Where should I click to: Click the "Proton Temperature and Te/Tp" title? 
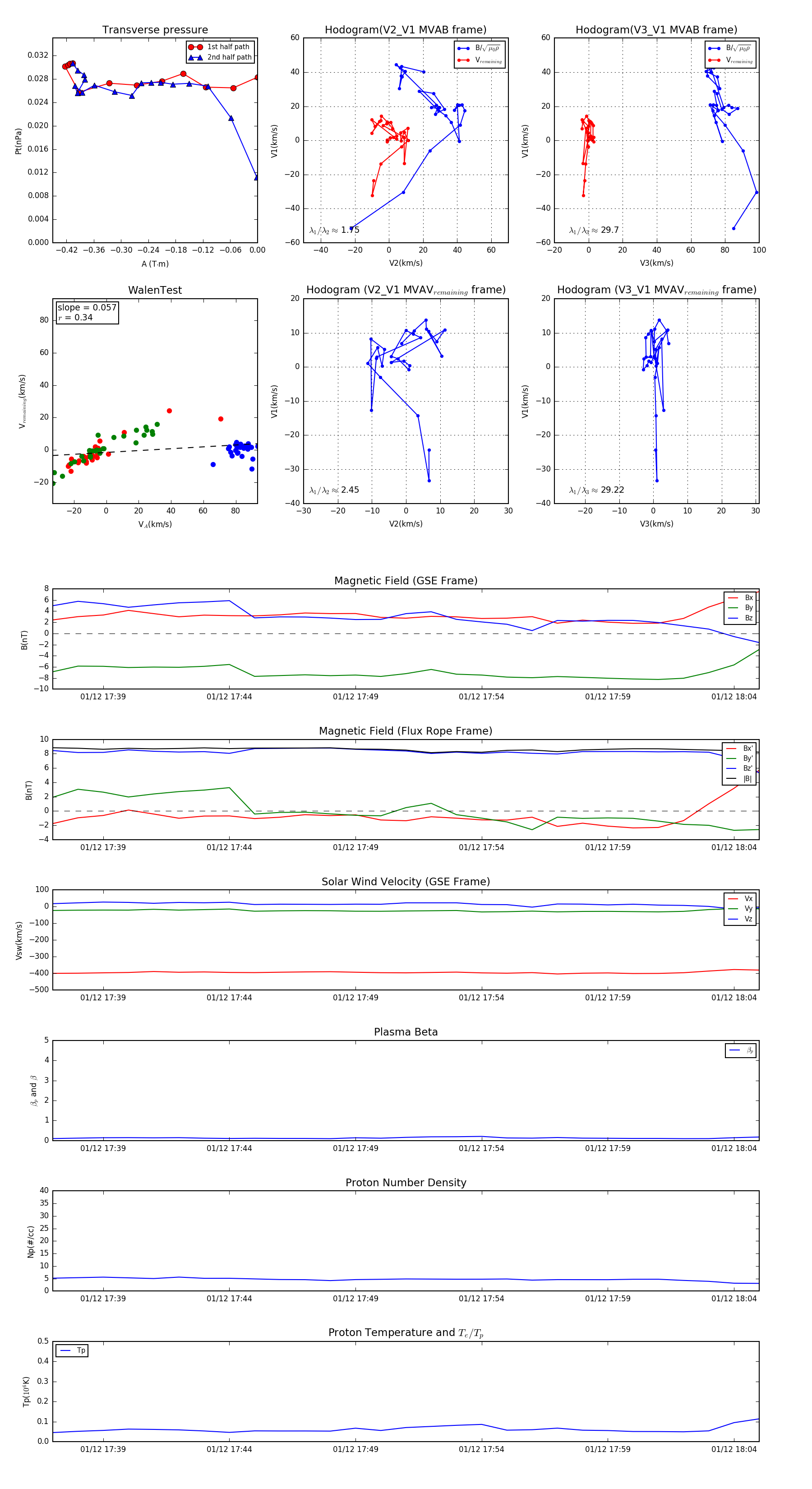[x=406, y=1333]
